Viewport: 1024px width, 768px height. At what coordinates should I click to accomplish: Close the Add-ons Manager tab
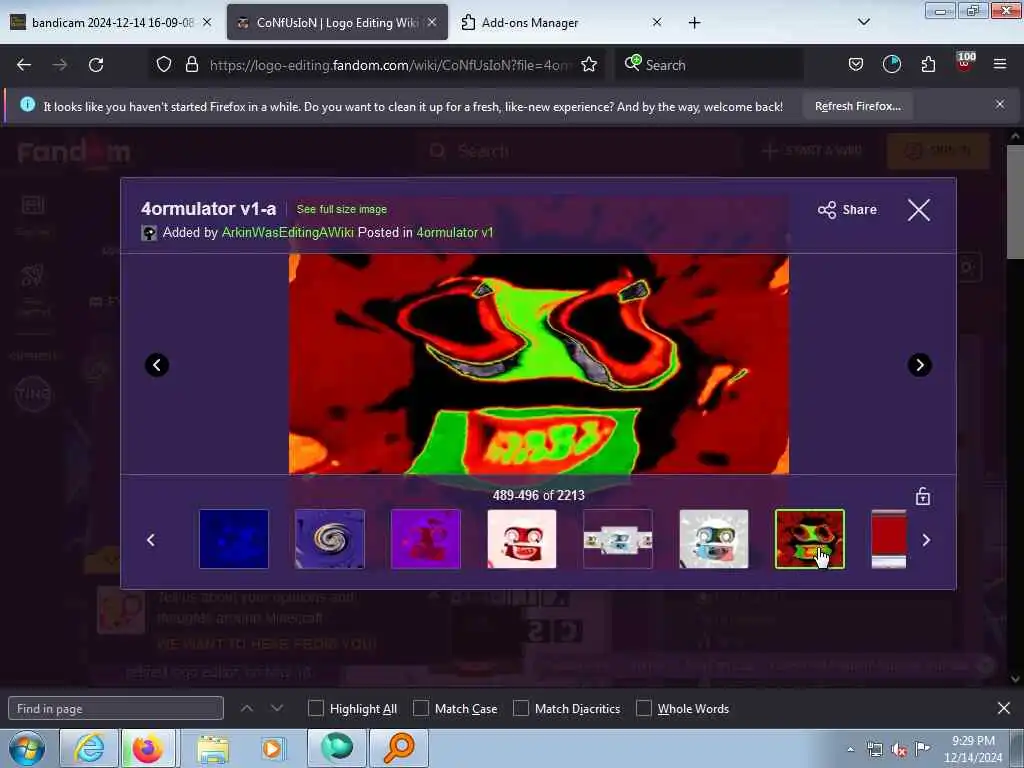(x=657, y=22)
